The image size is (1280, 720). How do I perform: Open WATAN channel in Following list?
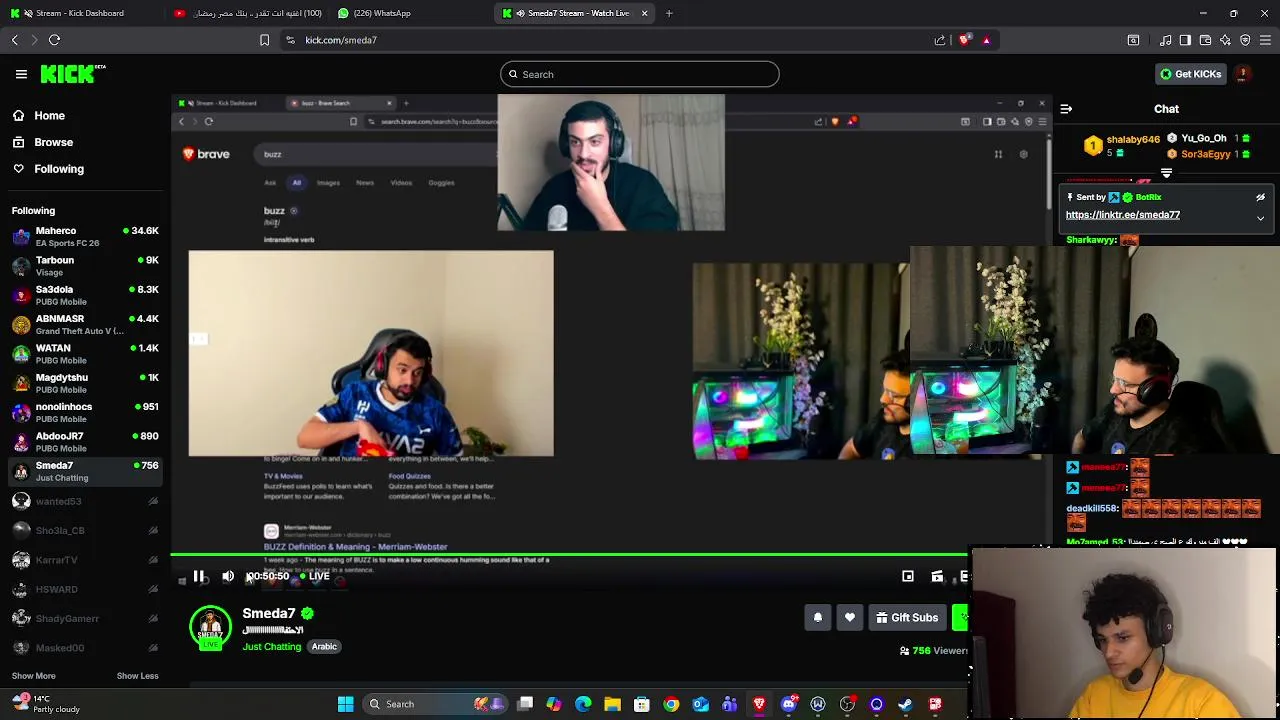(85, 354)
